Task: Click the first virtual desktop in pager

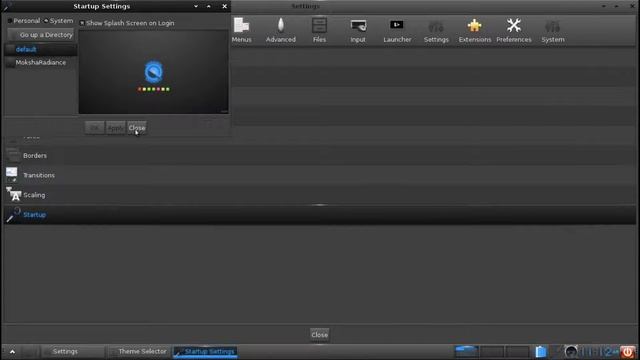Action: coord(467,351)
